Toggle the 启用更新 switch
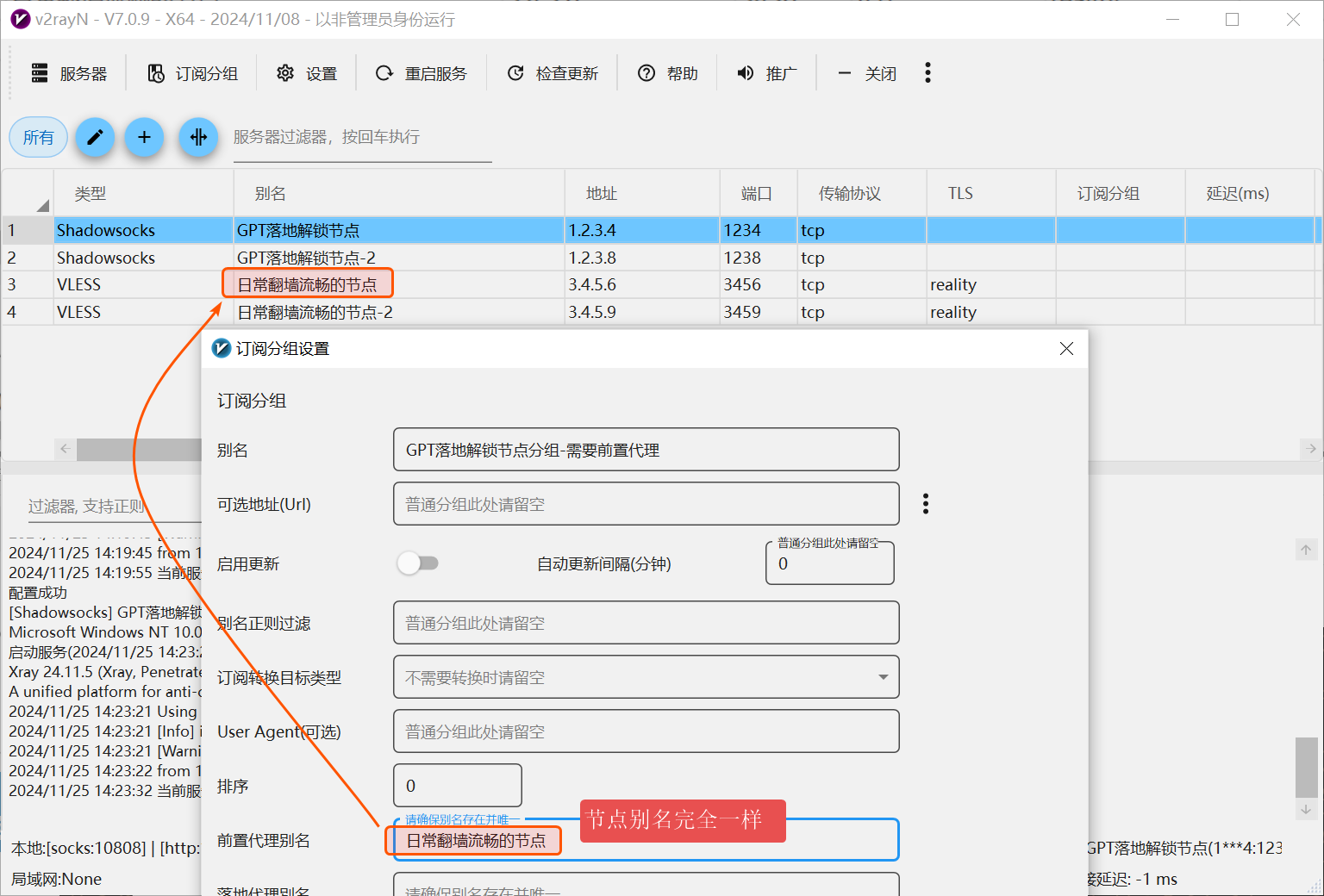This screenshot has height=896, width=1324. point(418,563)
